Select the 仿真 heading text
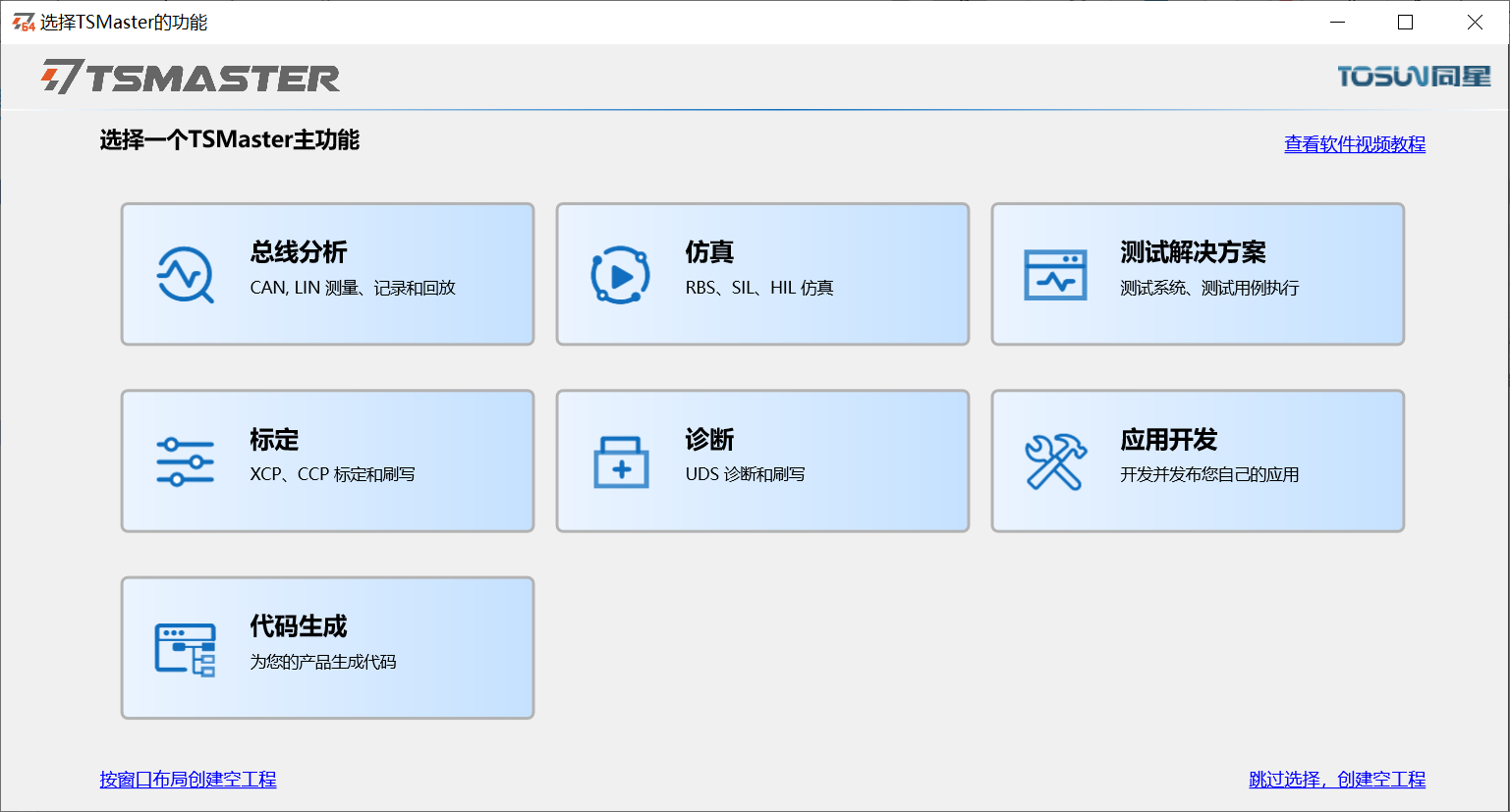Screen dimensions: 1510x812 click(x=709, y=252)
